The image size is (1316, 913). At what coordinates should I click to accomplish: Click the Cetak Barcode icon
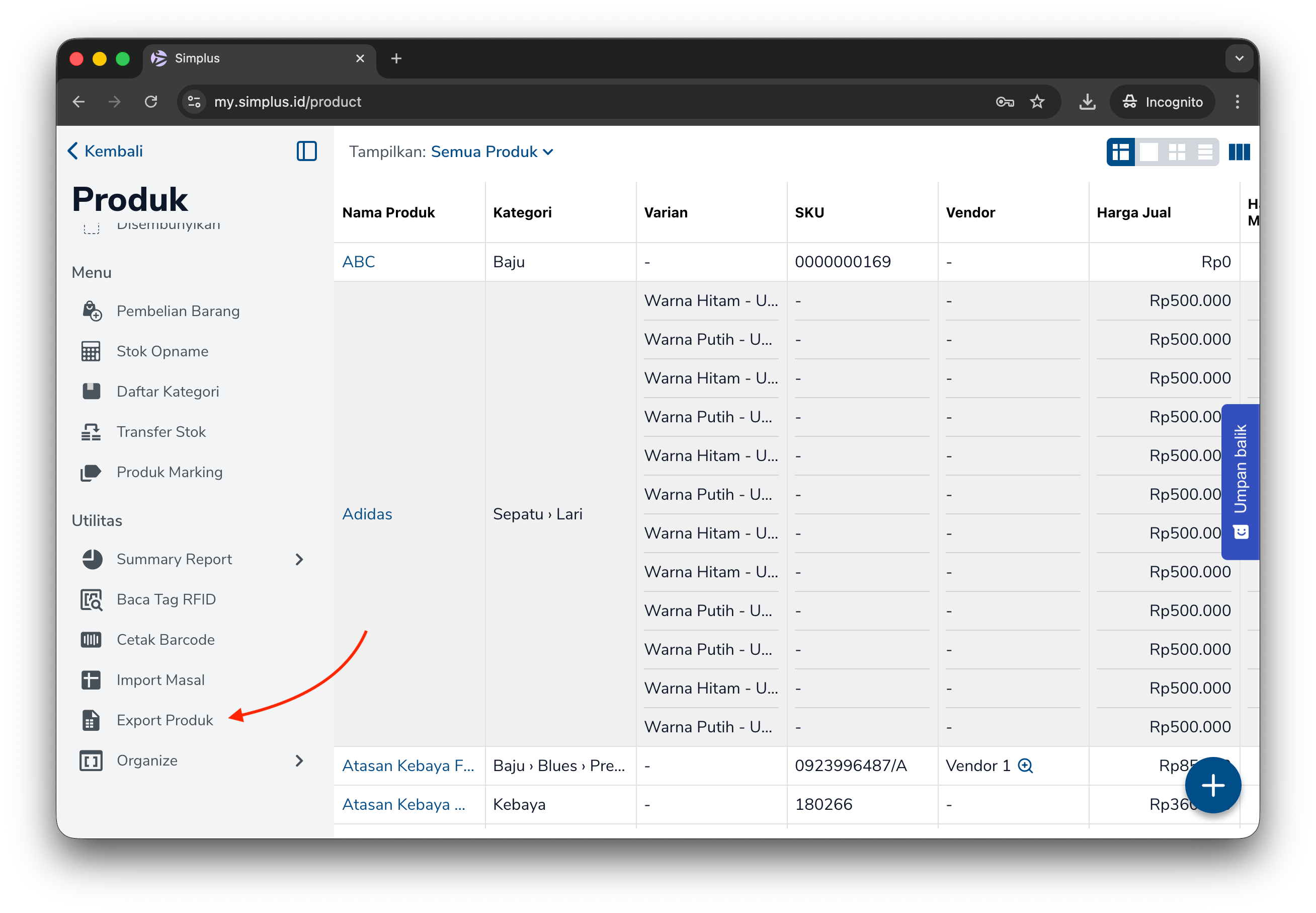(91, 640)
